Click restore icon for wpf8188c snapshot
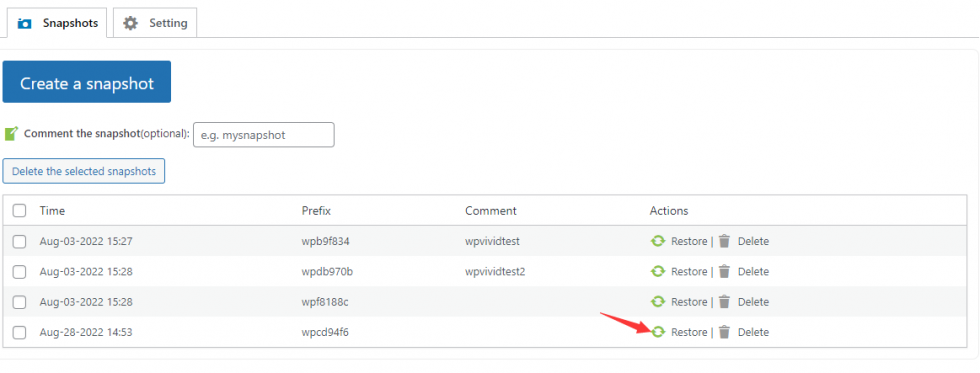 pyautogui.click(x=658, y=302)
